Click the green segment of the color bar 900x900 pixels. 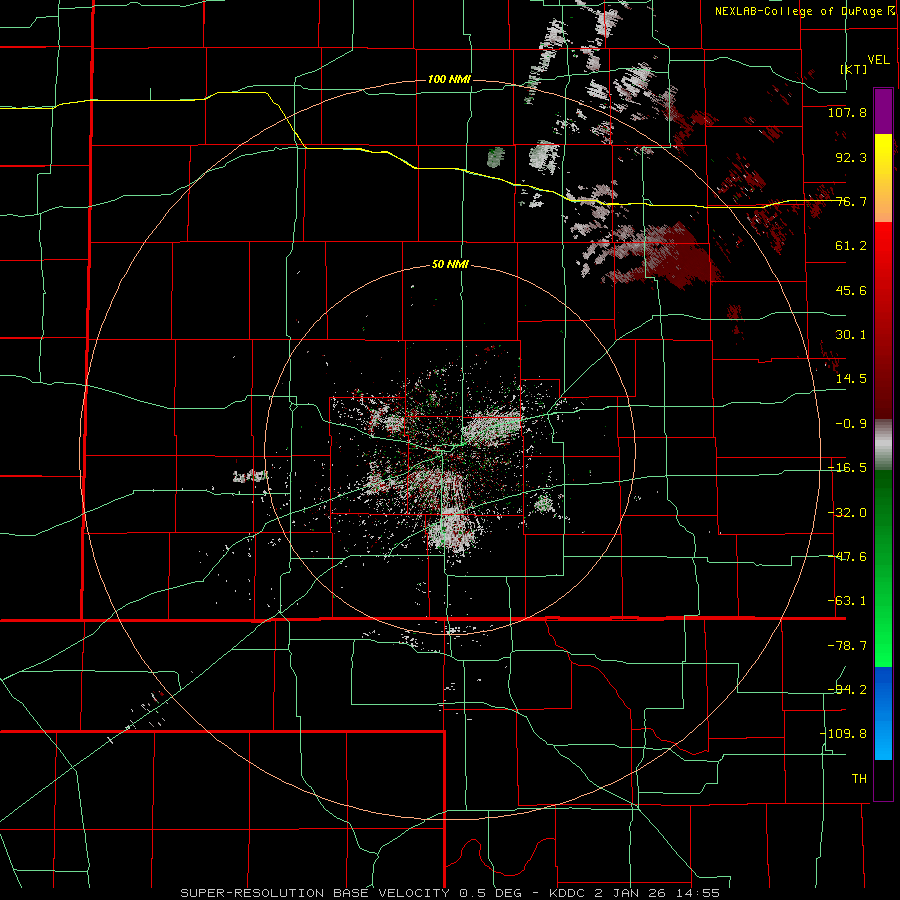pos(883,568)
